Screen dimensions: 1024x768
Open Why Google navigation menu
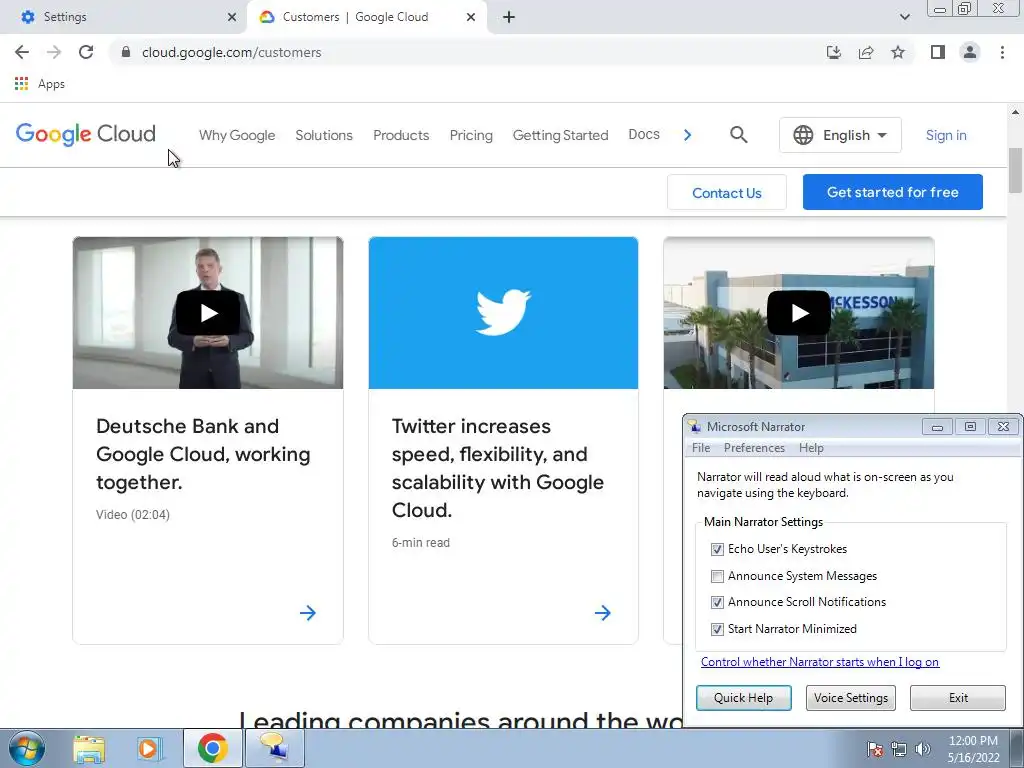click(237, 135)
